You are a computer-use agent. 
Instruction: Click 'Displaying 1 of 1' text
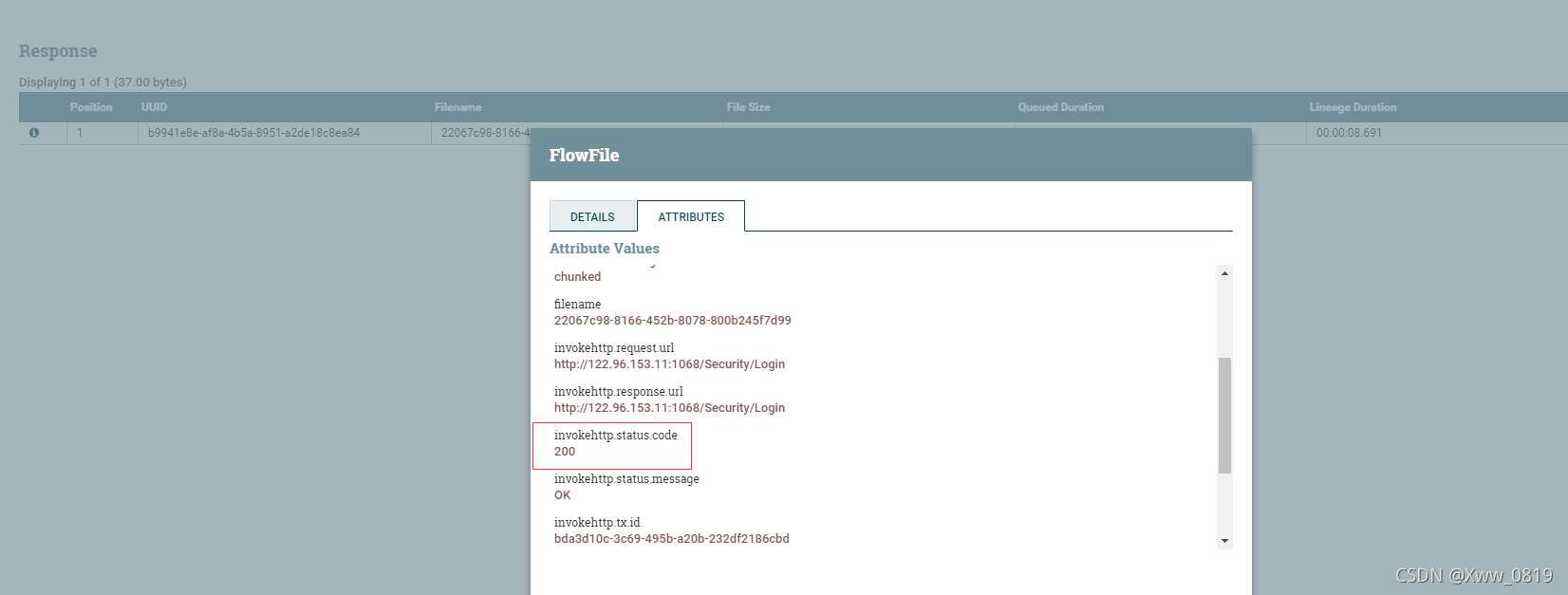coord(103,83)
